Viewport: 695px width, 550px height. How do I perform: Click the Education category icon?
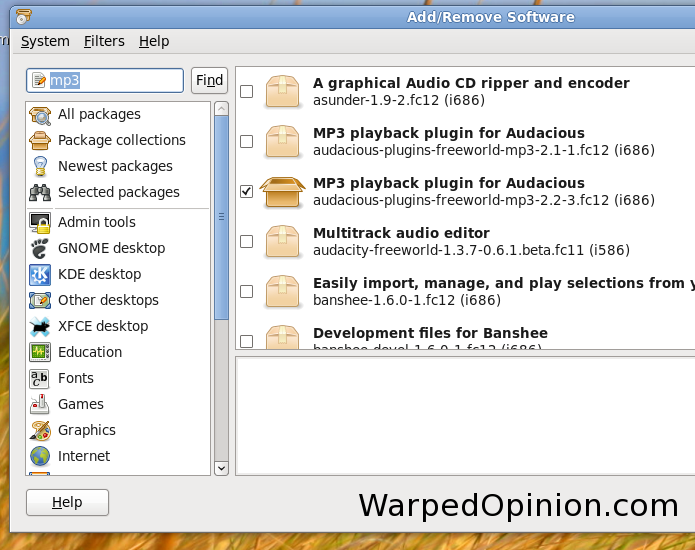[40, 352]
